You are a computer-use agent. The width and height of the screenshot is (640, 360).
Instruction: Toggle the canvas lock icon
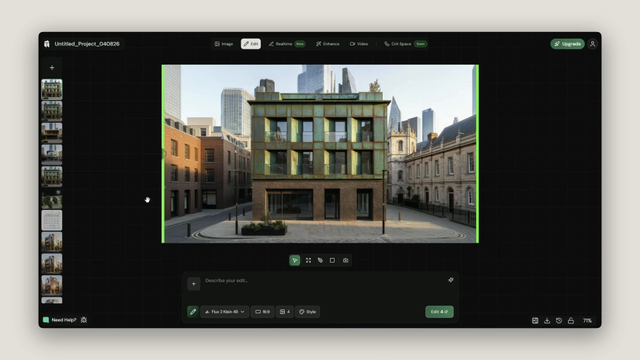[571, 321]
